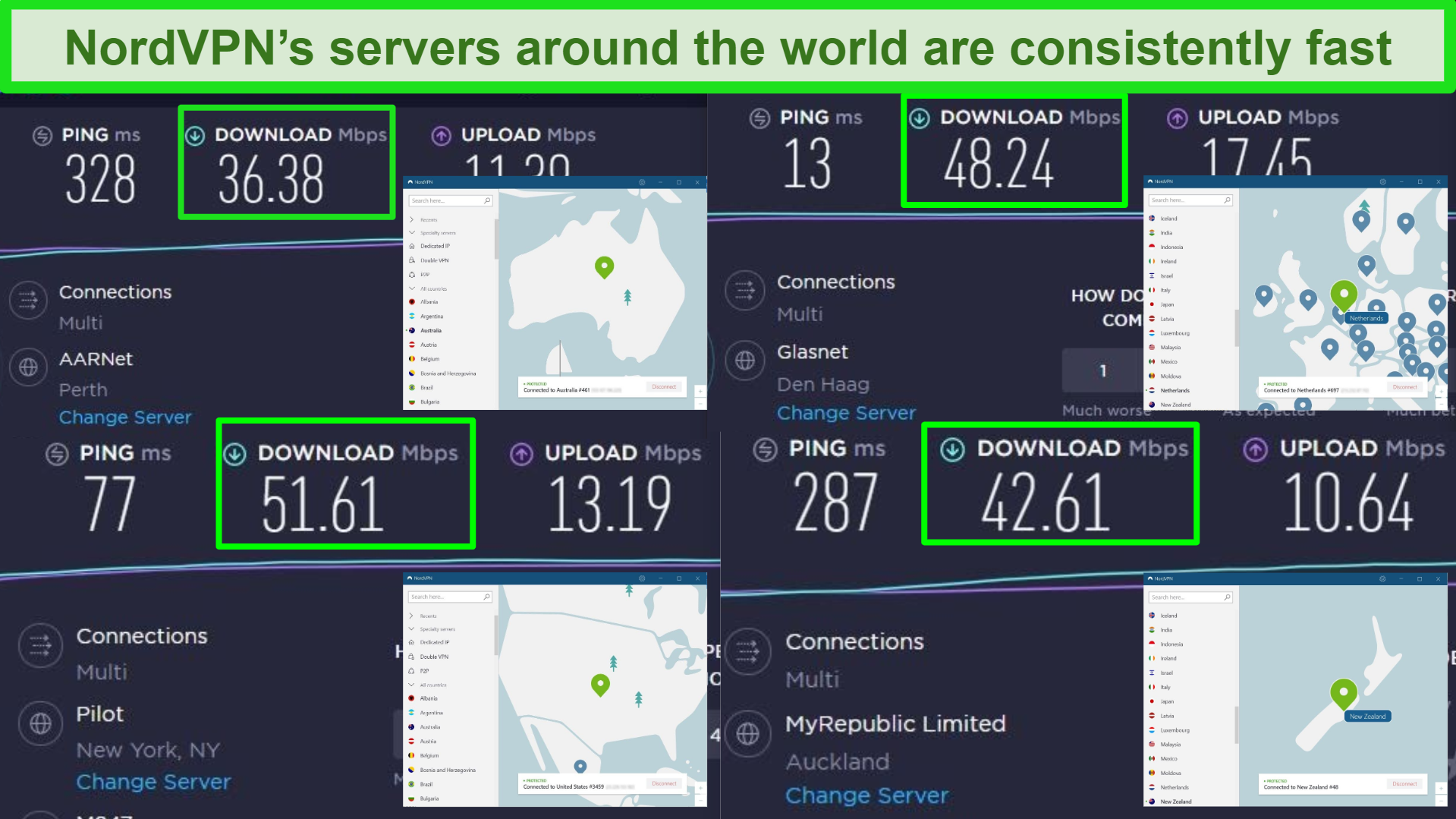
Task: Click the download arrow icon beside 51.61 result
Action: coord(234,455)
